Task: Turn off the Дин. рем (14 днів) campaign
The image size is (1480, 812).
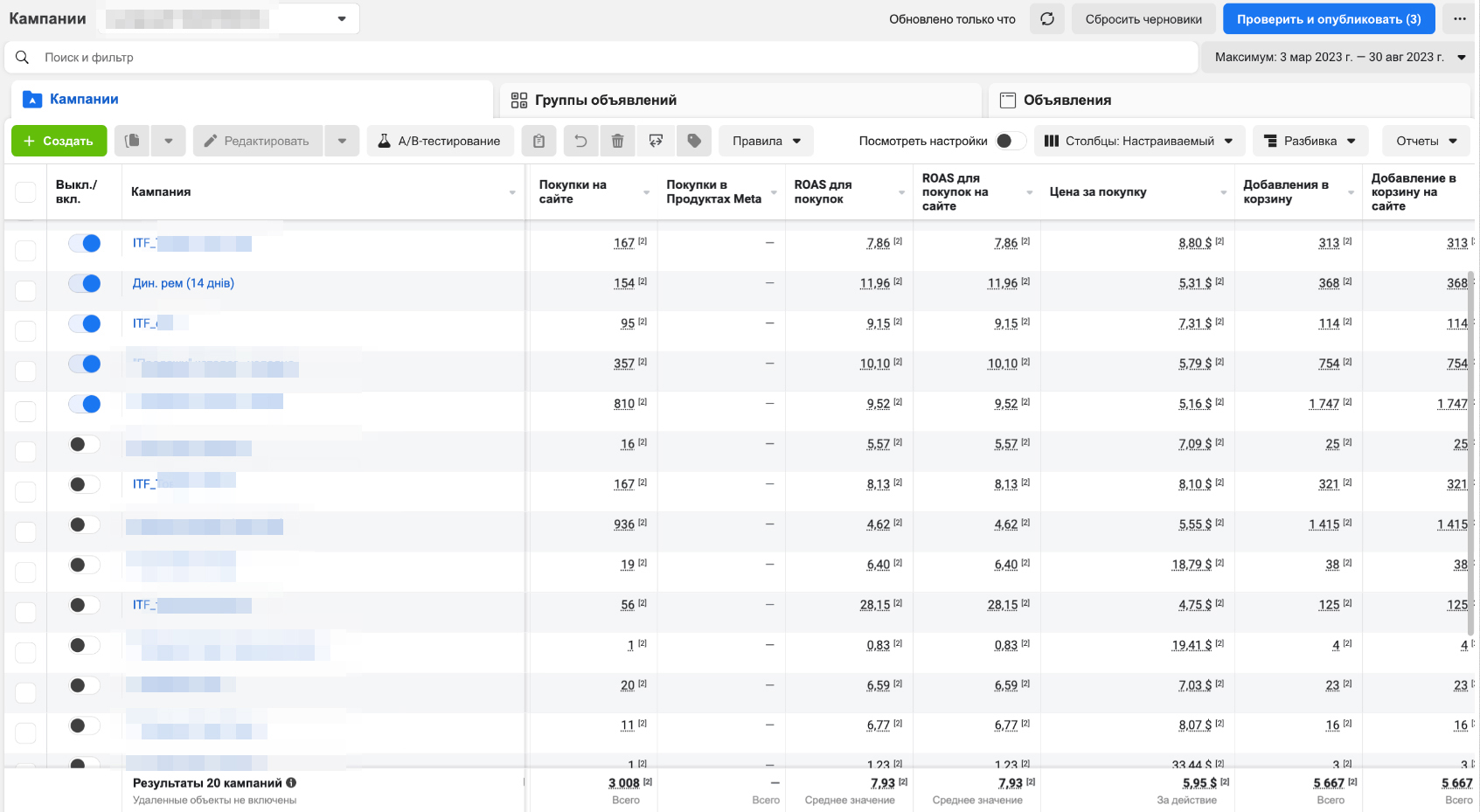Action: [x=85, y=283]
